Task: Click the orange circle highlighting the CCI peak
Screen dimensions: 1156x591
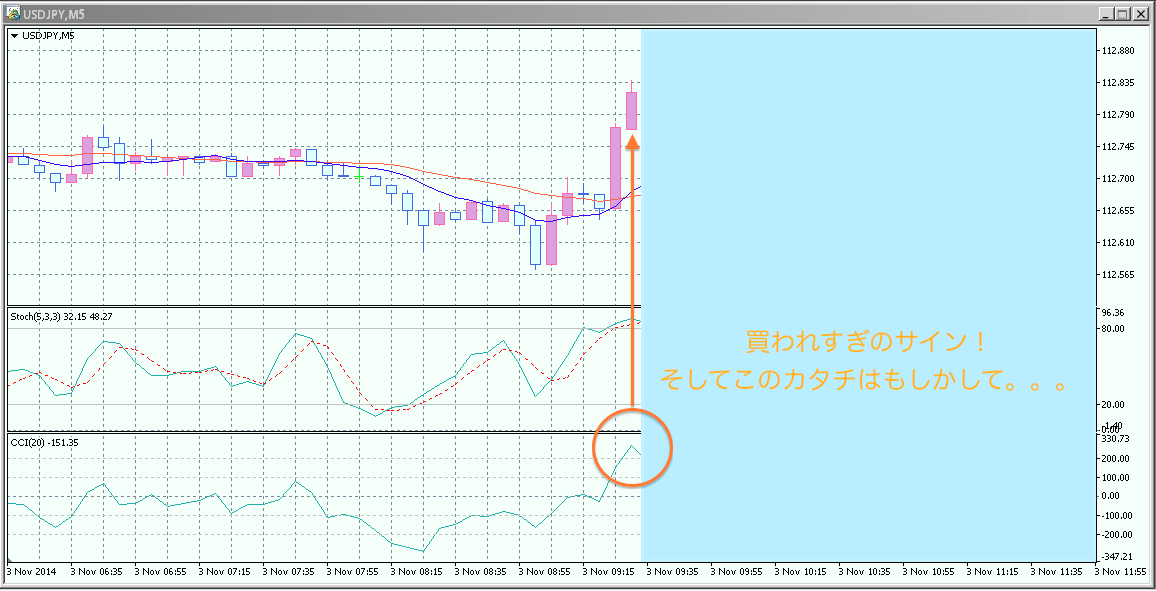Action: (x=633, y=448)
